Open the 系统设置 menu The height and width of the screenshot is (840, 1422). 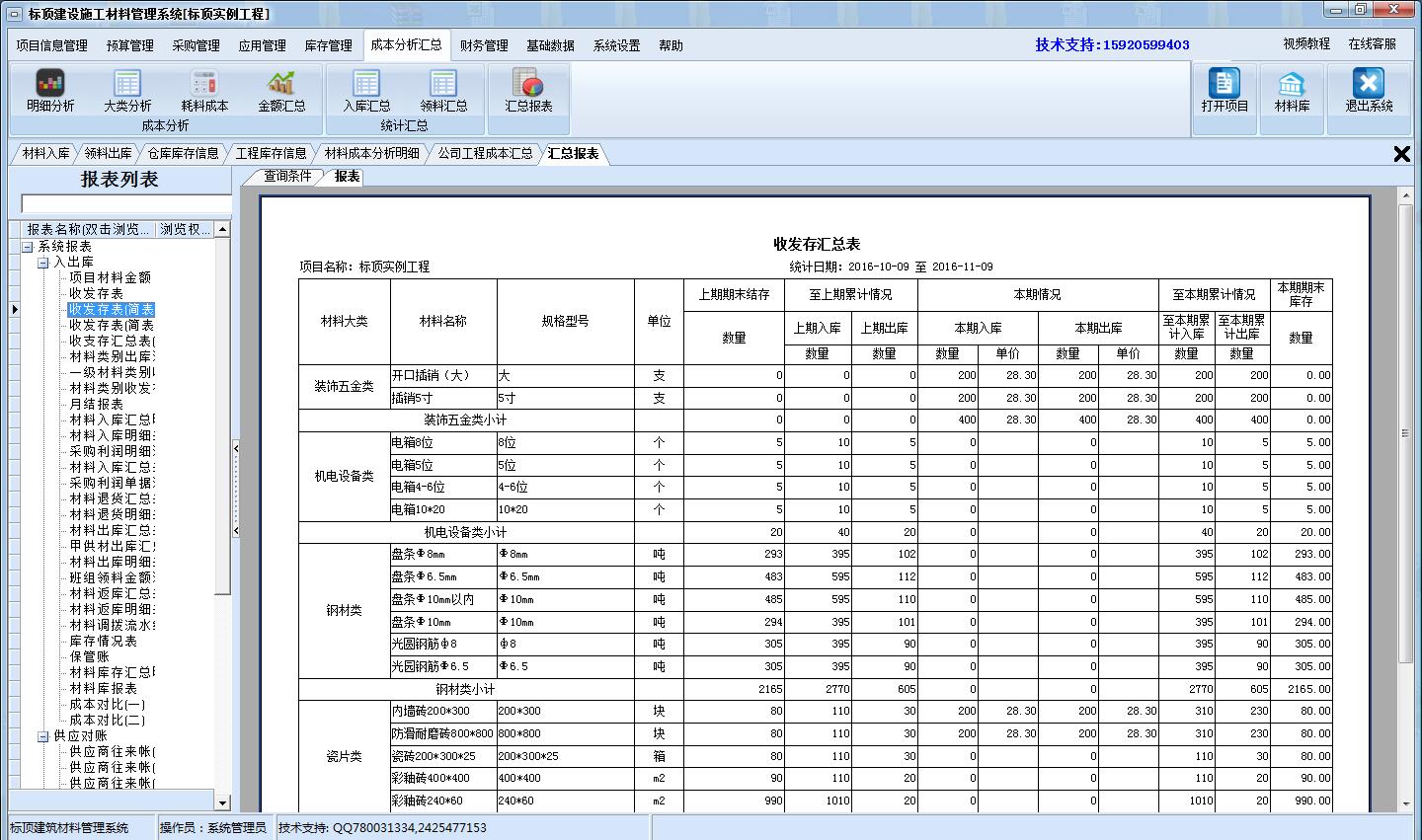pyautogui.click(x=614, y=44)
